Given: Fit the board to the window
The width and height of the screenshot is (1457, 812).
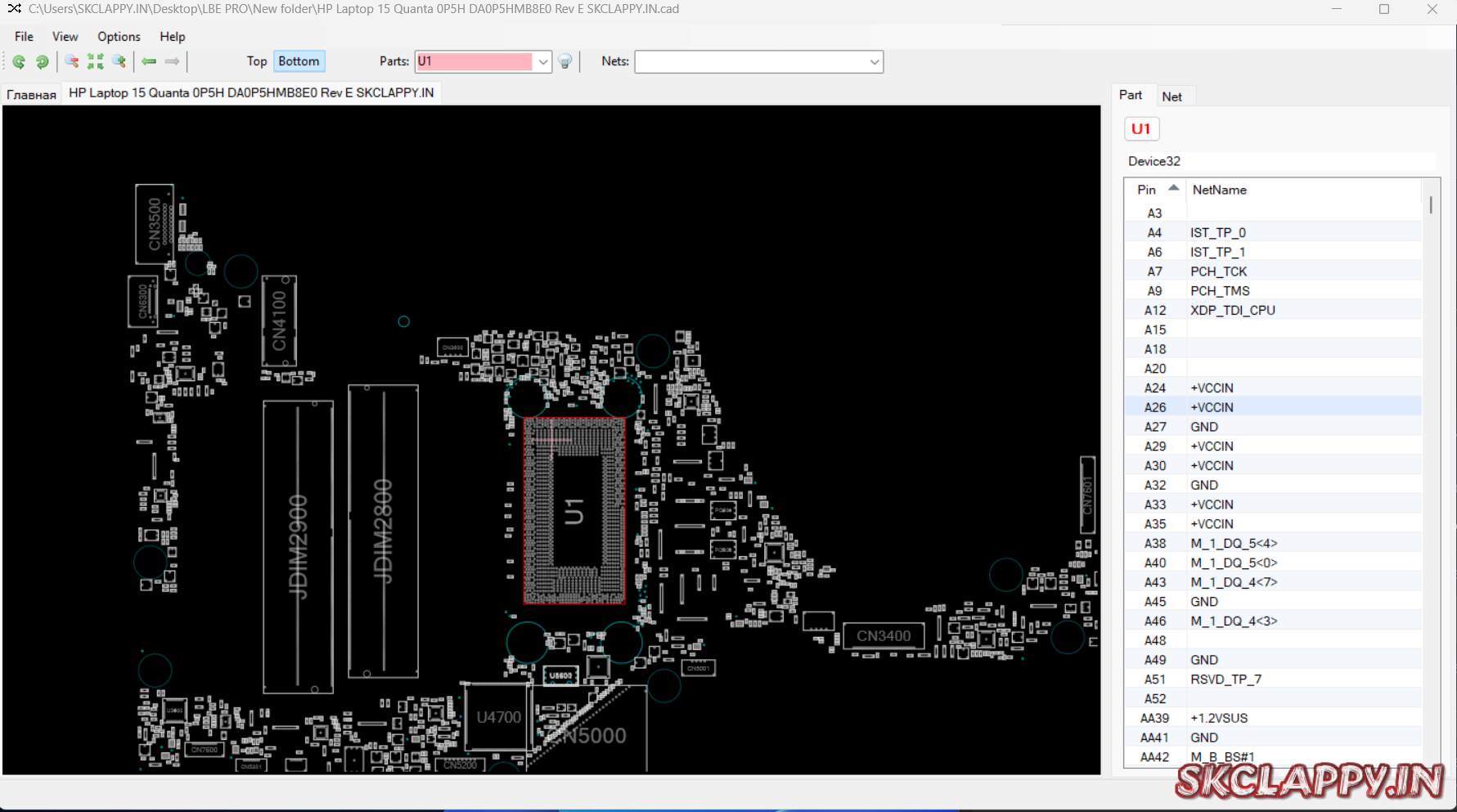Looking at the screenshot, I should point(96,61).
